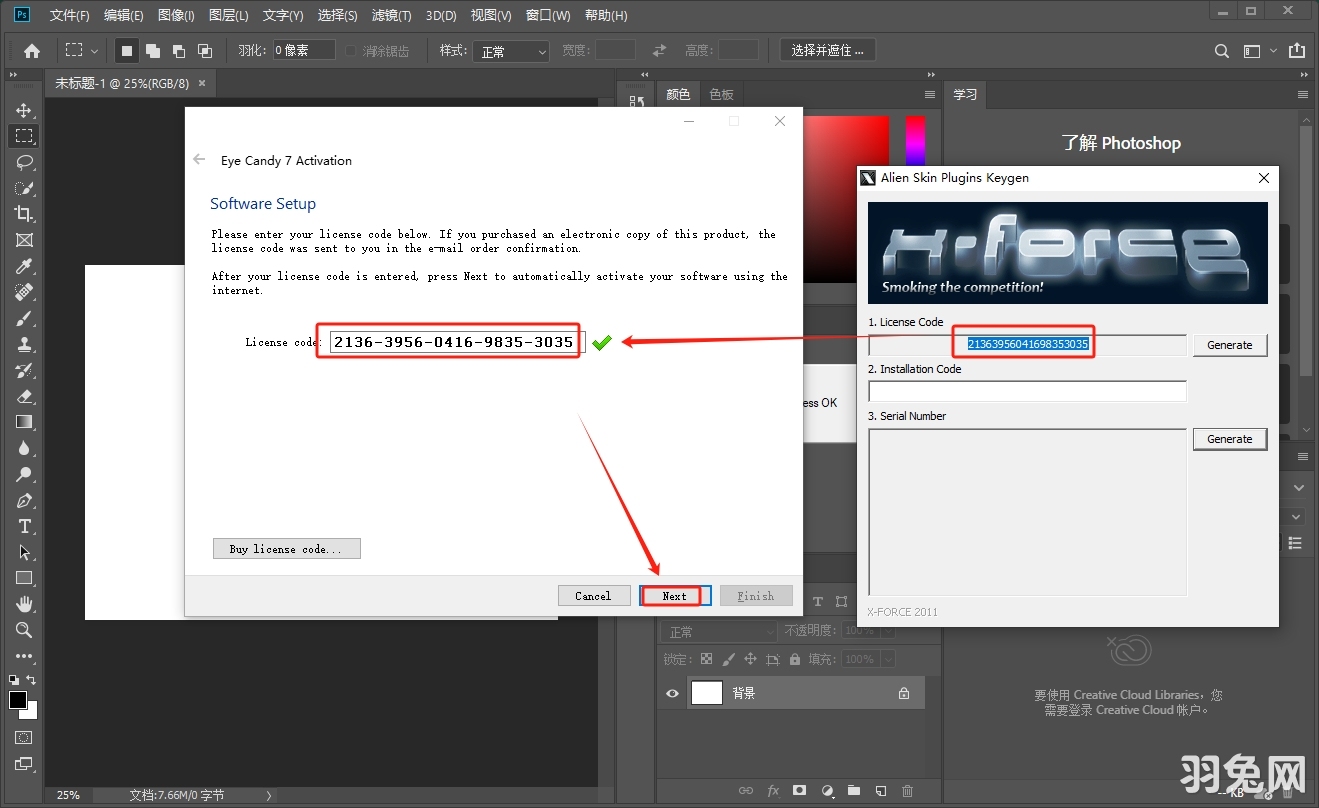Select the Move tool
The width and height of the screenshot is (1319, 808).
click(24, 110)
